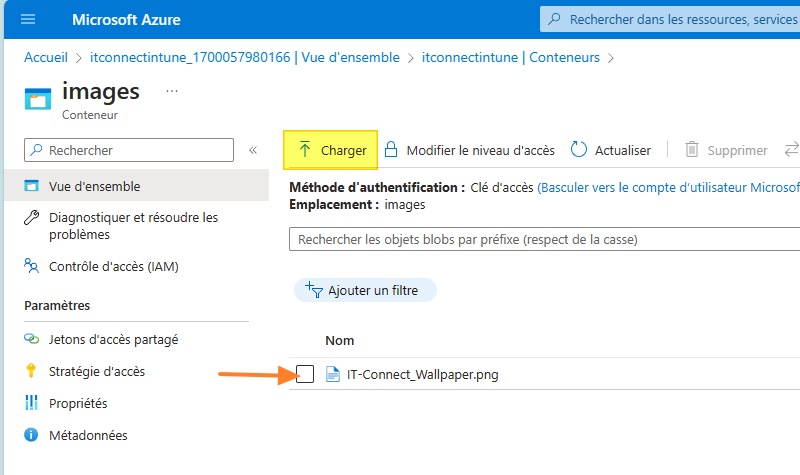The image size is (800, 475).
Task: Sort by the Nom column header
Action: (x=340, y=340)
